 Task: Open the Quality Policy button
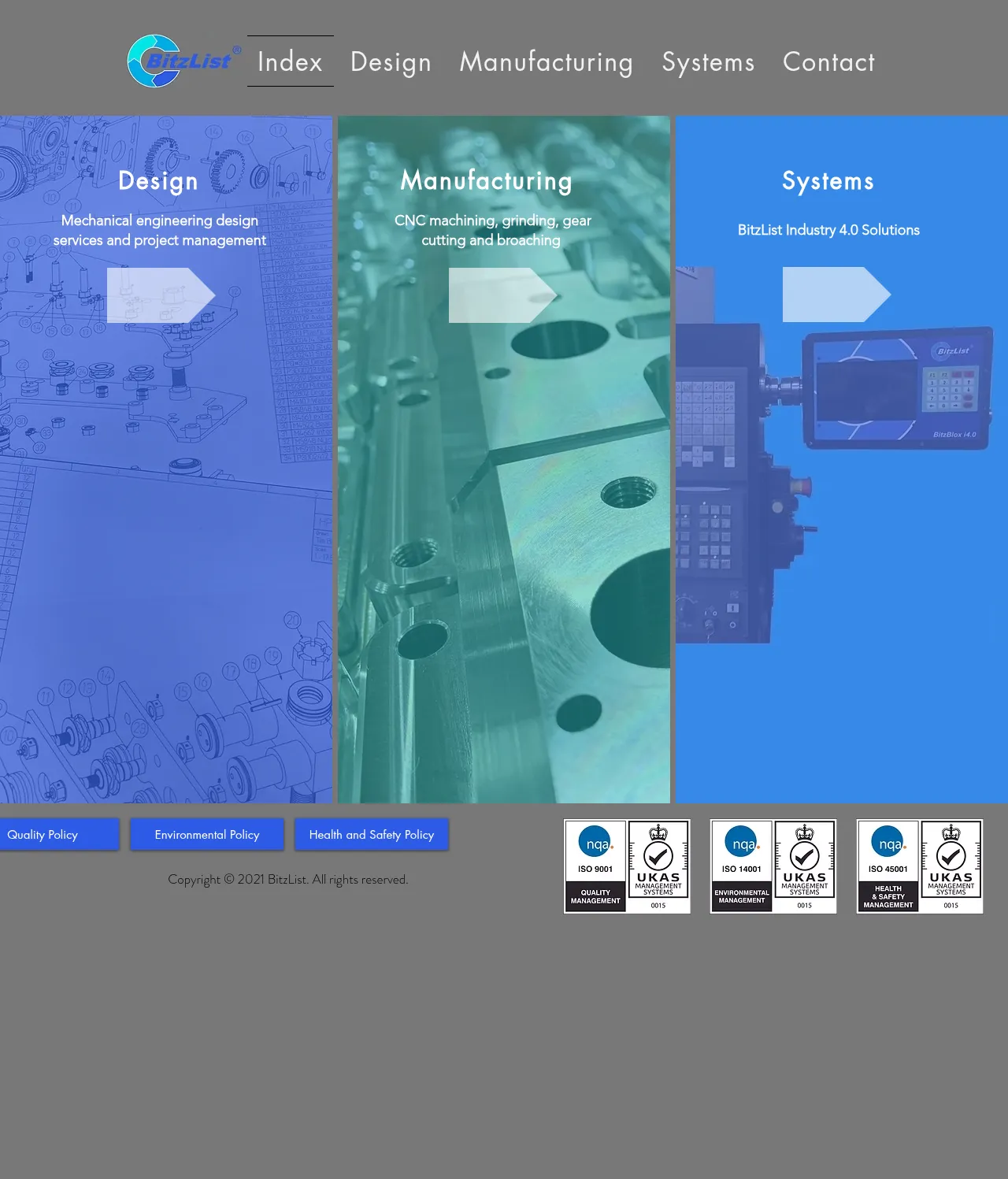47,835
